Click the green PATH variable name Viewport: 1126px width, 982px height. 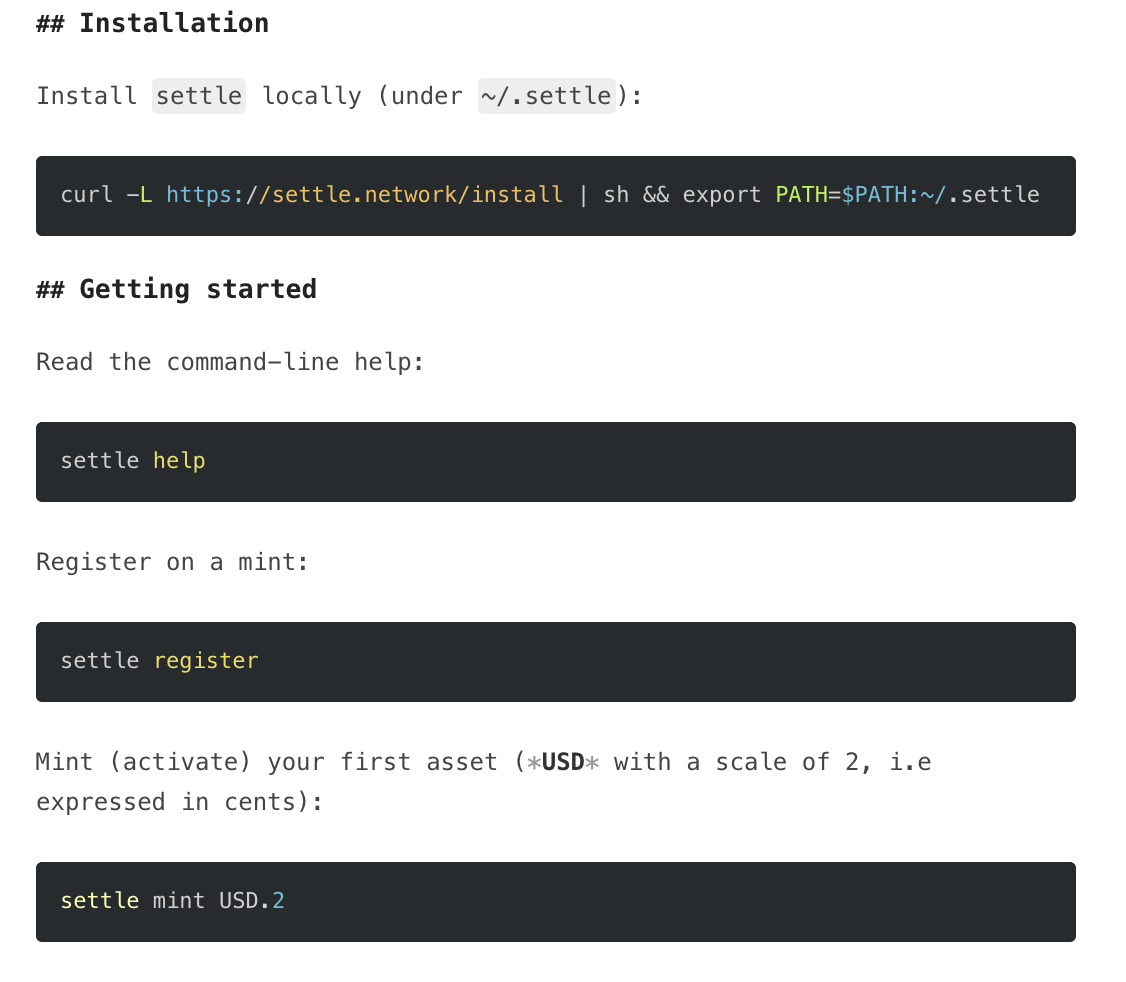(x=802, y=194)
